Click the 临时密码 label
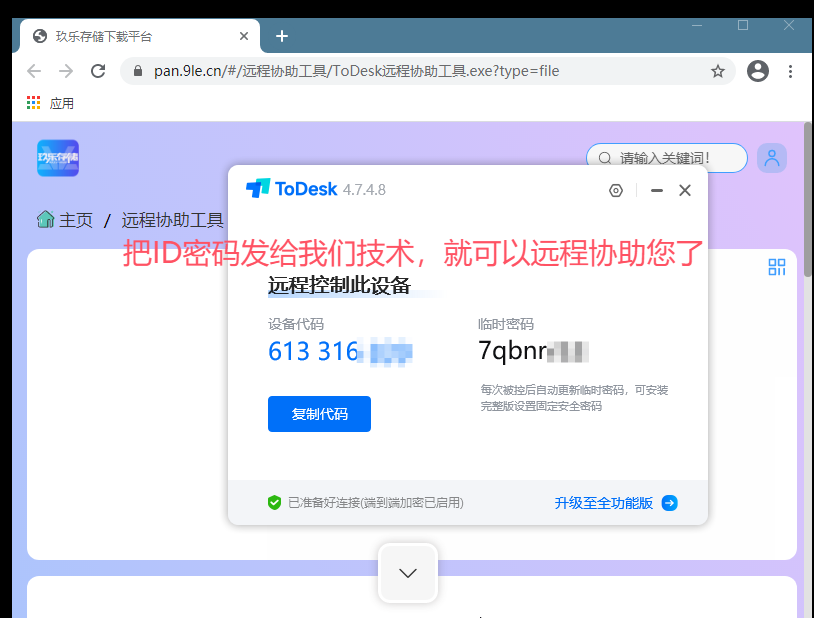This screenshot has height=618, width=814. pos(506,324)
